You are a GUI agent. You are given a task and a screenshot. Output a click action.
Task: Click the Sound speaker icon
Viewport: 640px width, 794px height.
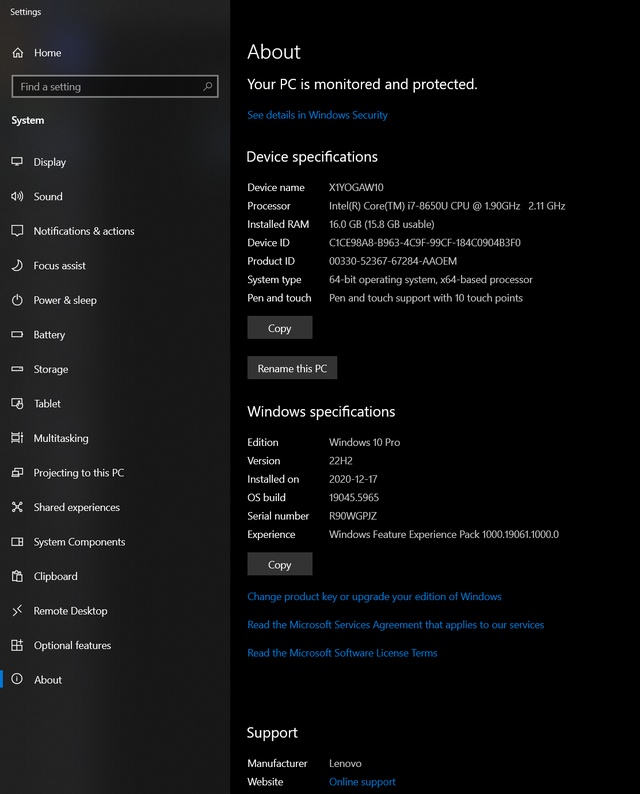[17, 196]
